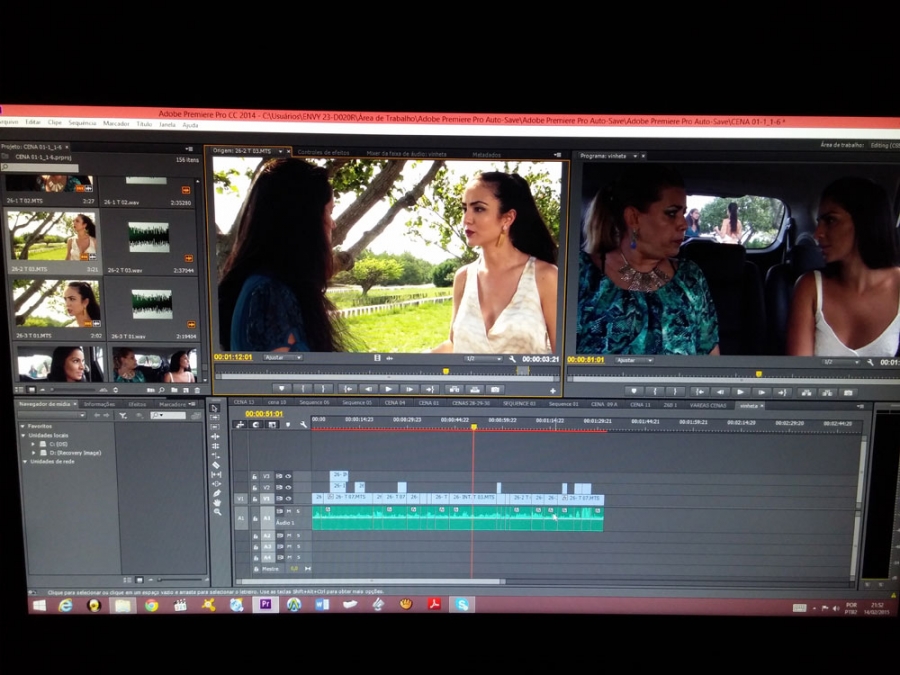Toggle lock on V2 track
900x675 pixels.
tap(255, 488)
